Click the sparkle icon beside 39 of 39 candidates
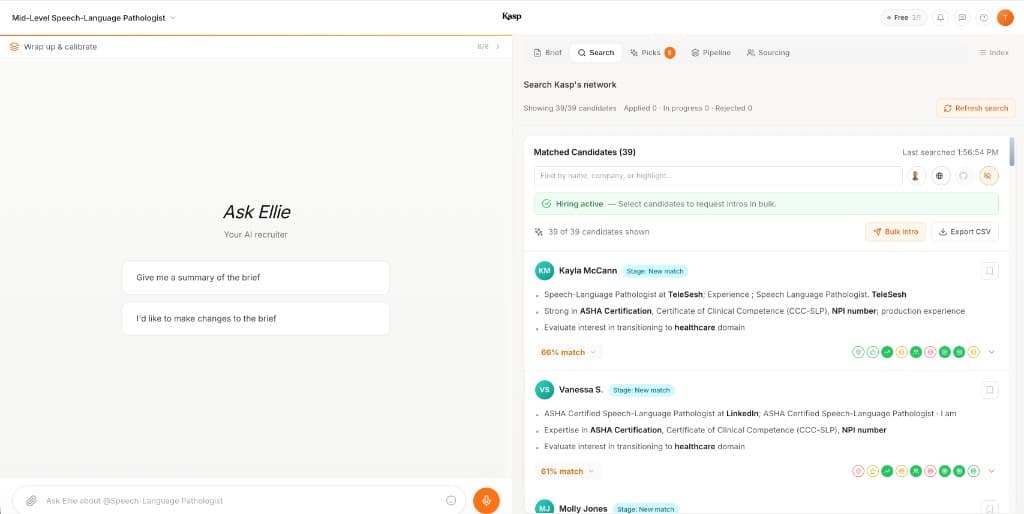 [x=539, y=232]
